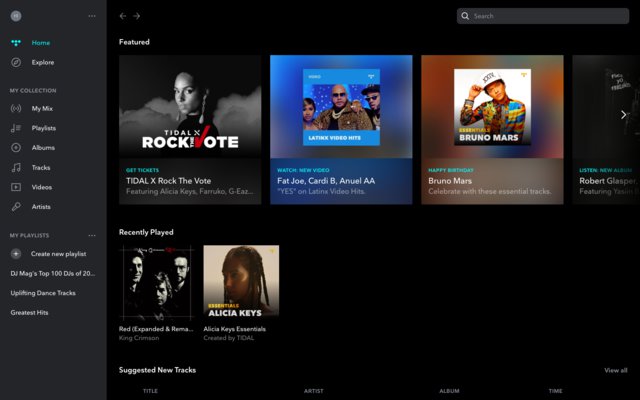Click the Artists microphone icon
This screenshot has height=400, width=640.
[x=16, y=207]
